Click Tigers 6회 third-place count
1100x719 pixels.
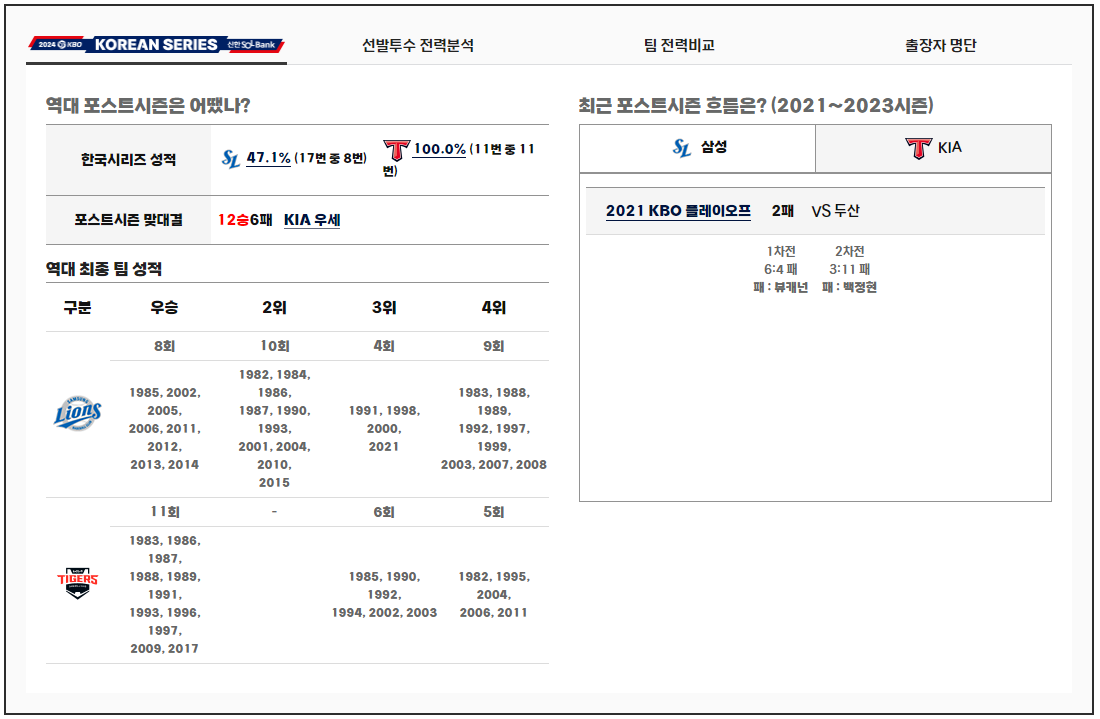point(384,512)
